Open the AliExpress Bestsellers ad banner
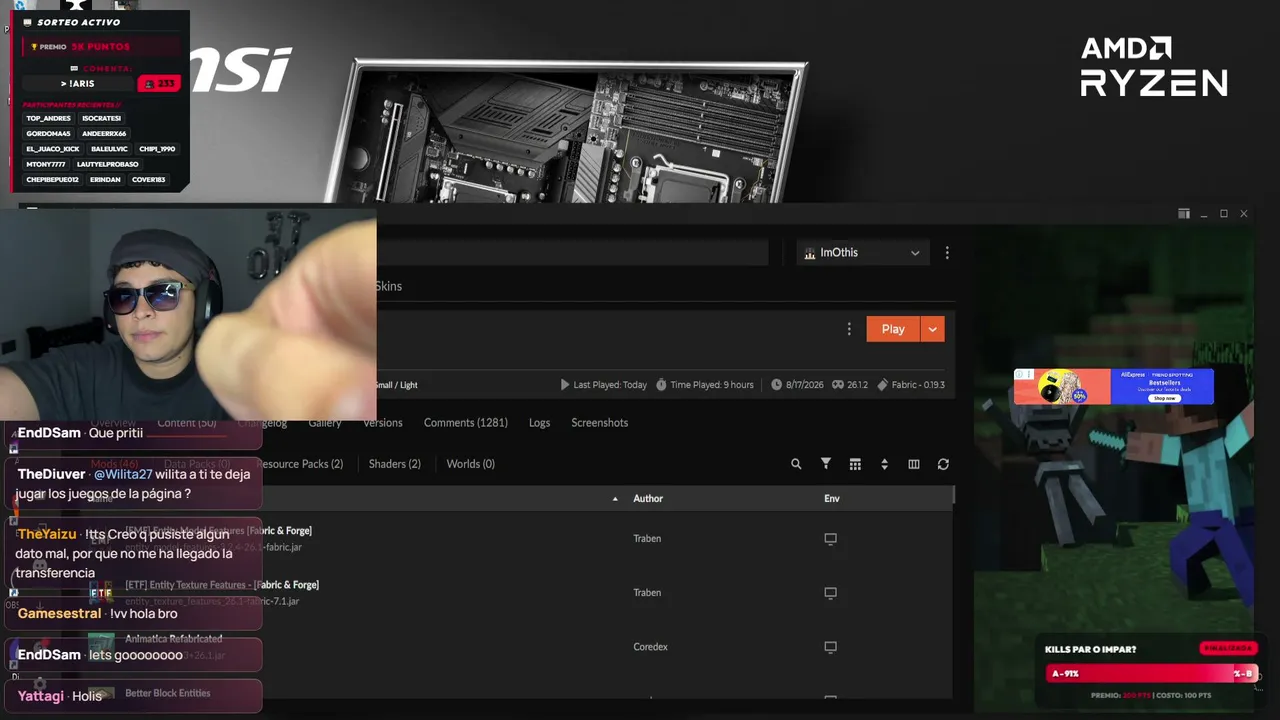 (1114, 387)
